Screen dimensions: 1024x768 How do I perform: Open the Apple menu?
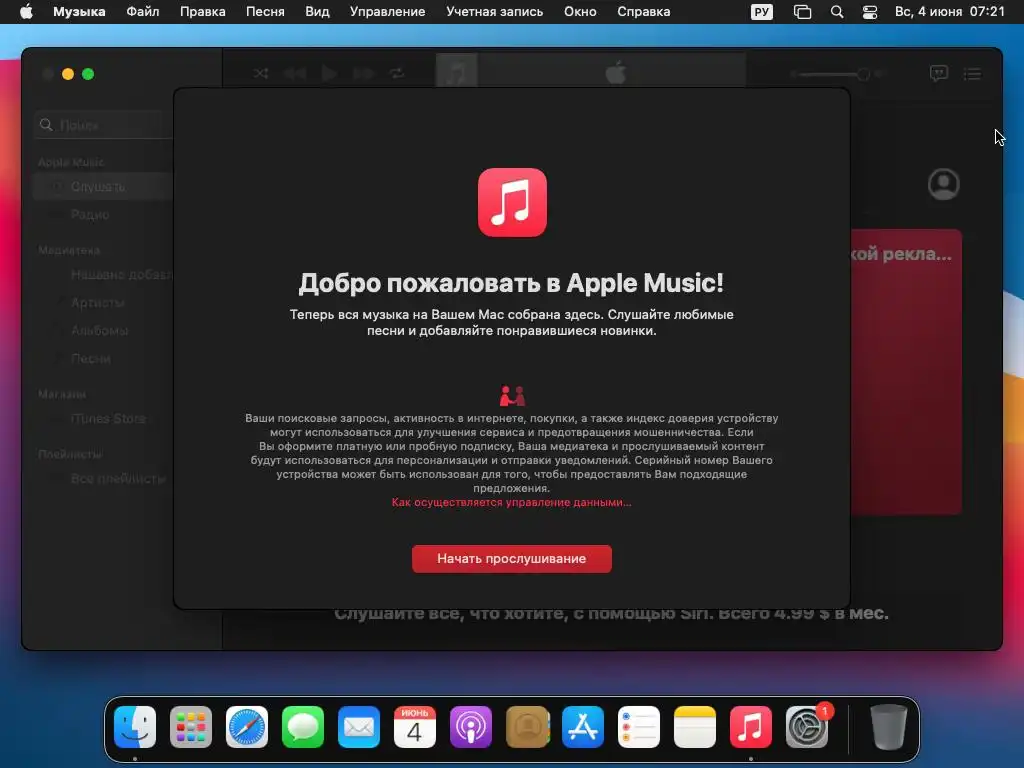(26, 12)
